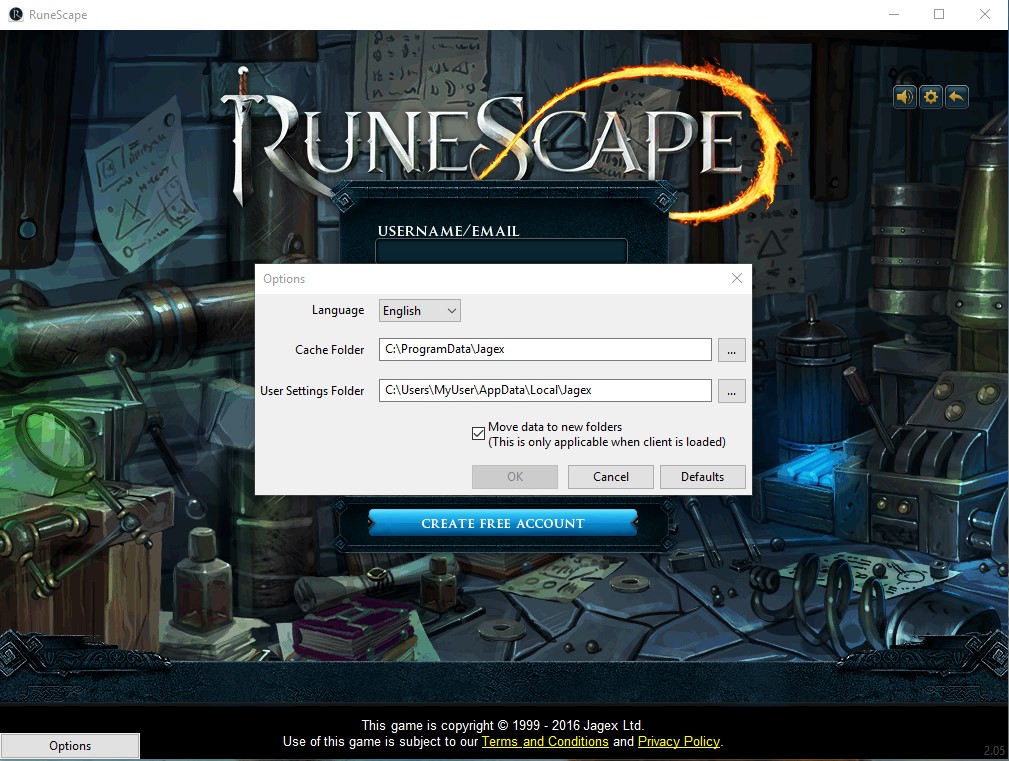Viewport: 1009px width, 761px height.
Task: Click the "USERNAME/EMAIL" label
Action: tap(449, 231)
